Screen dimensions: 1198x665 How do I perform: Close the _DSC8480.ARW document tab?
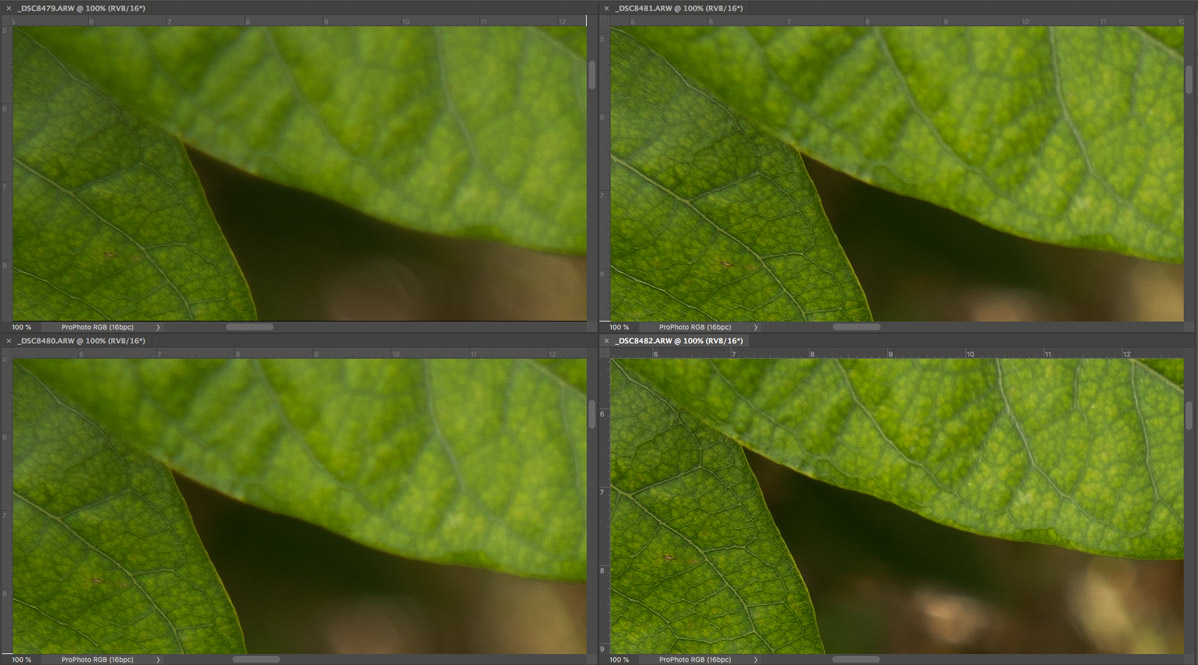(x=7, y=341)
